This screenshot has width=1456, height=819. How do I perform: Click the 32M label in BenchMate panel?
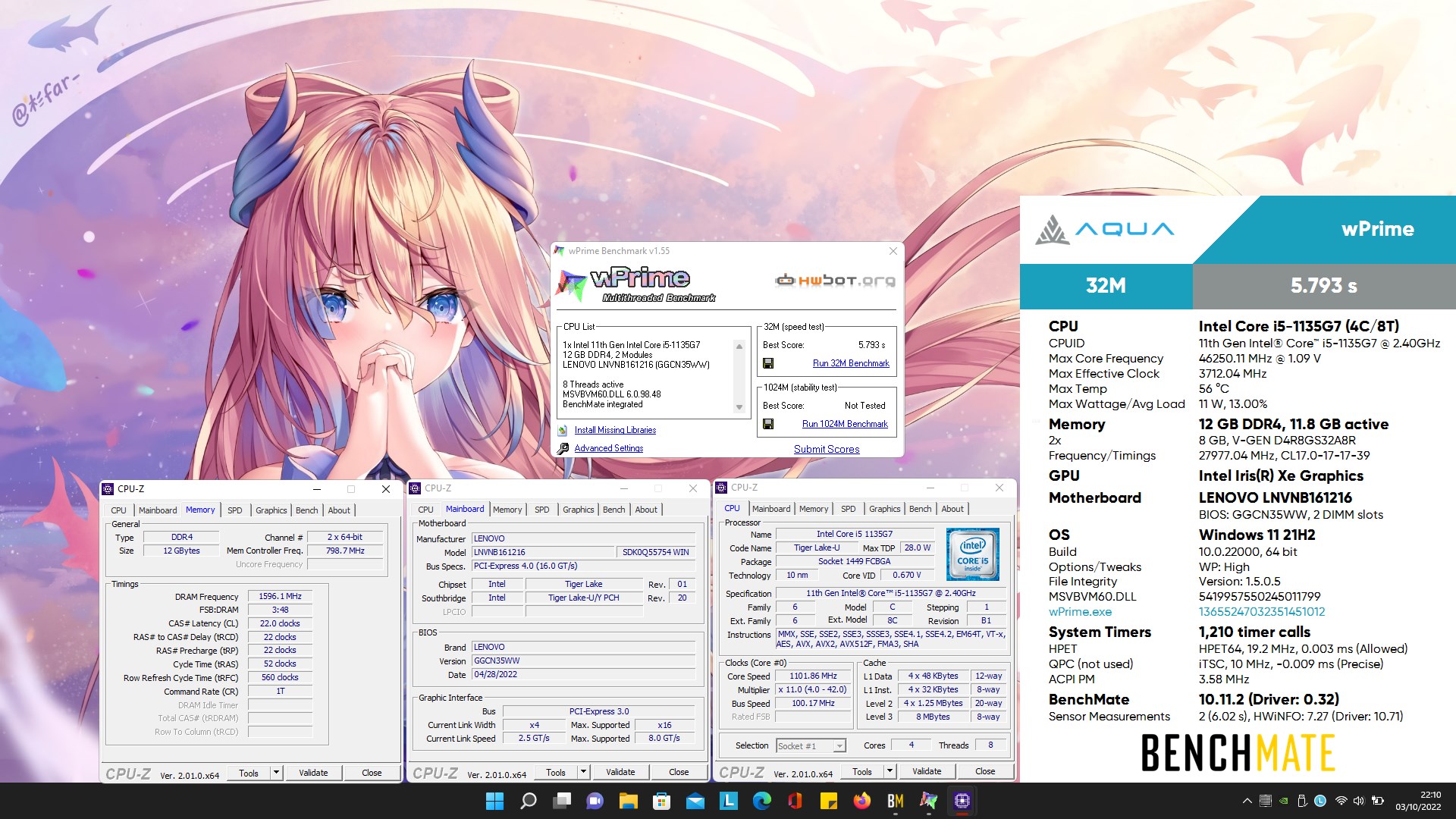click(1106, 286)
